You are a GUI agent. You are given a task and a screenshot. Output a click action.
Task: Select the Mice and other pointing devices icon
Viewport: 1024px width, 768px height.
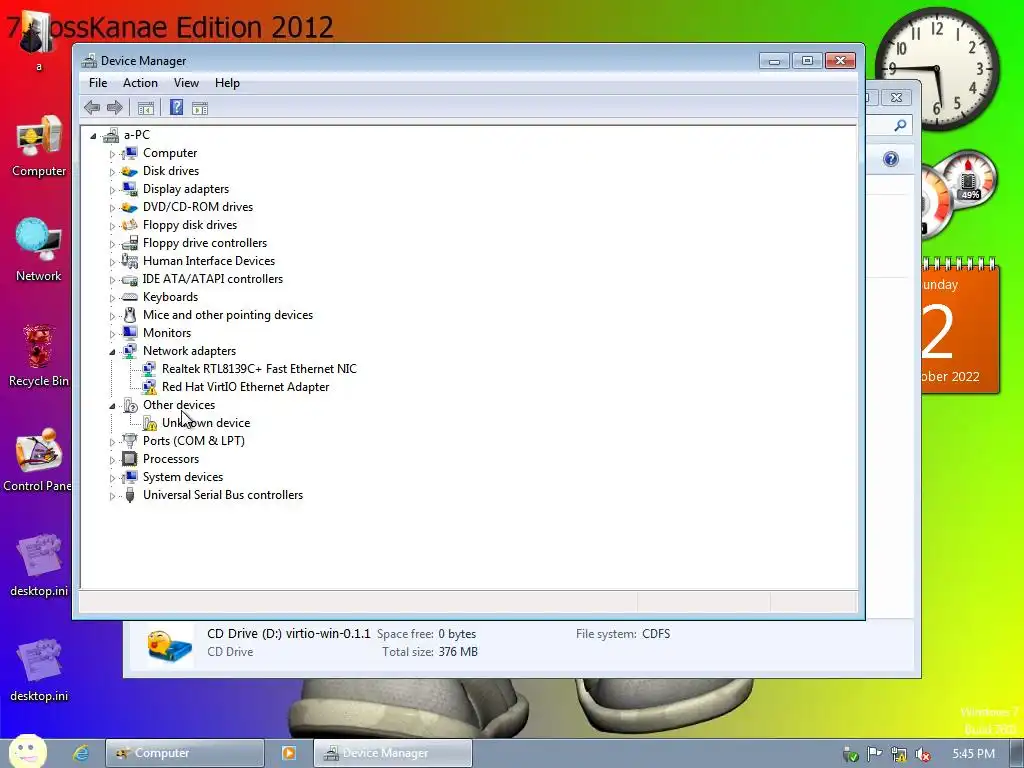(x=130, y=315)
